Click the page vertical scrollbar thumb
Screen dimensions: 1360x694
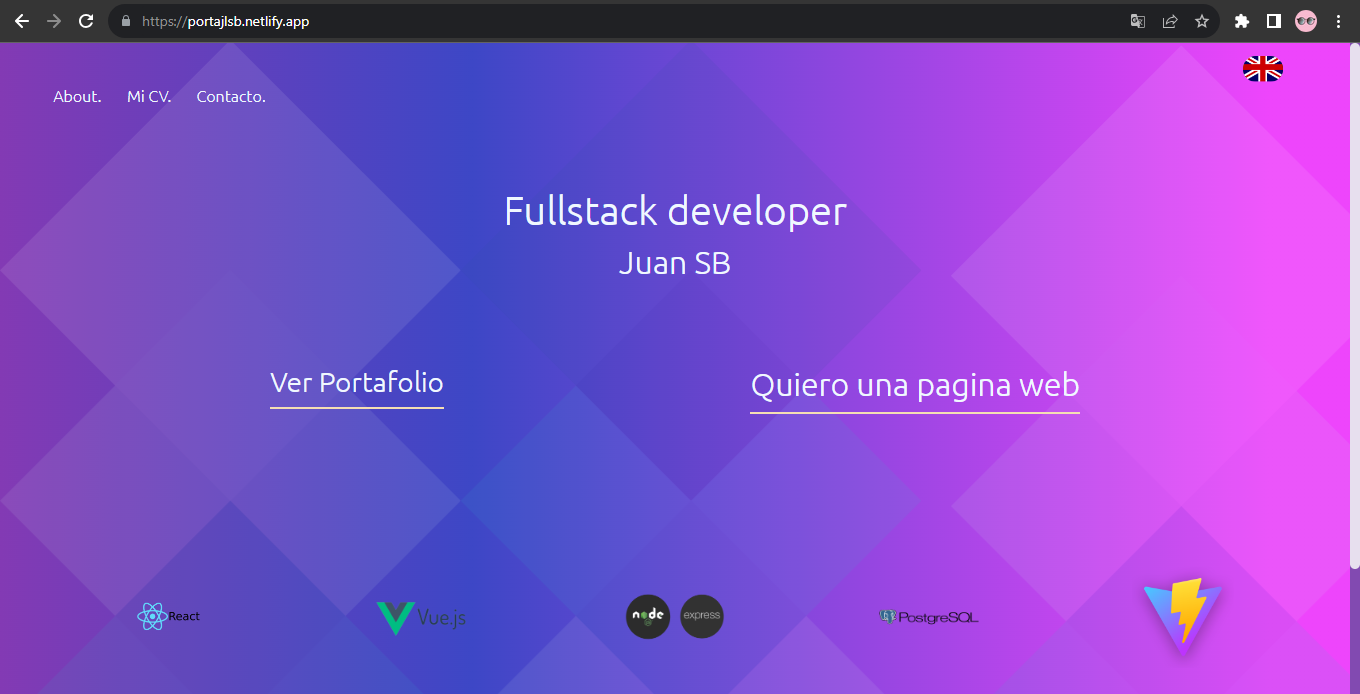pos(1354,305)
